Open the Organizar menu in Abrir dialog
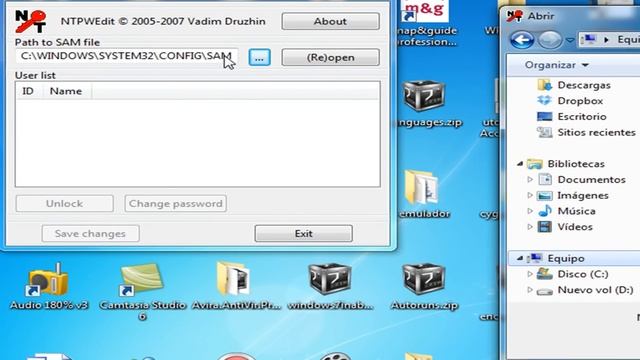This screenshot has width=640, height=360. [x=557, y=65]
